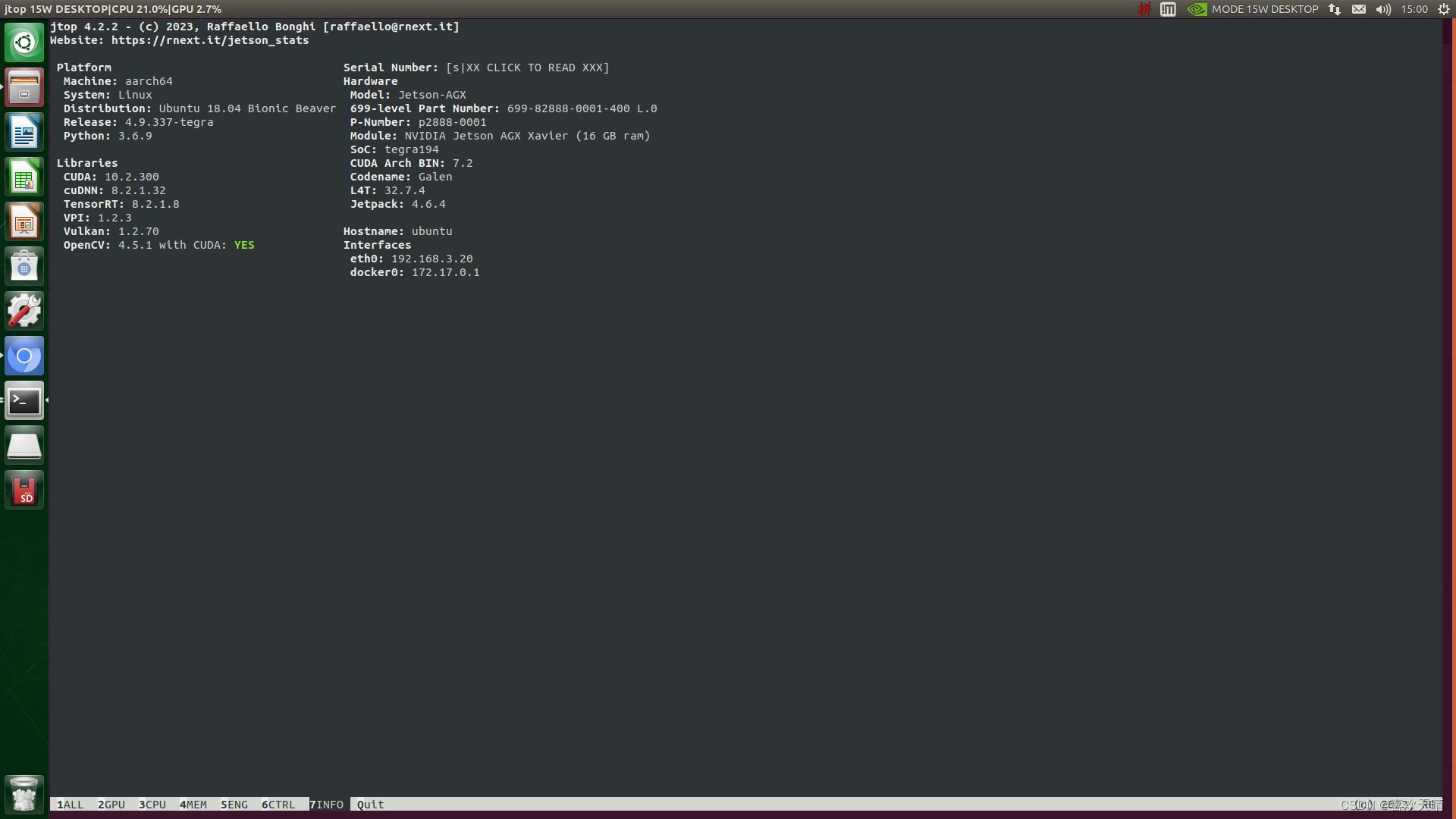Launch LibreOffice Calc from dock
The image size is (1456, 819).
tap(24, 177)
